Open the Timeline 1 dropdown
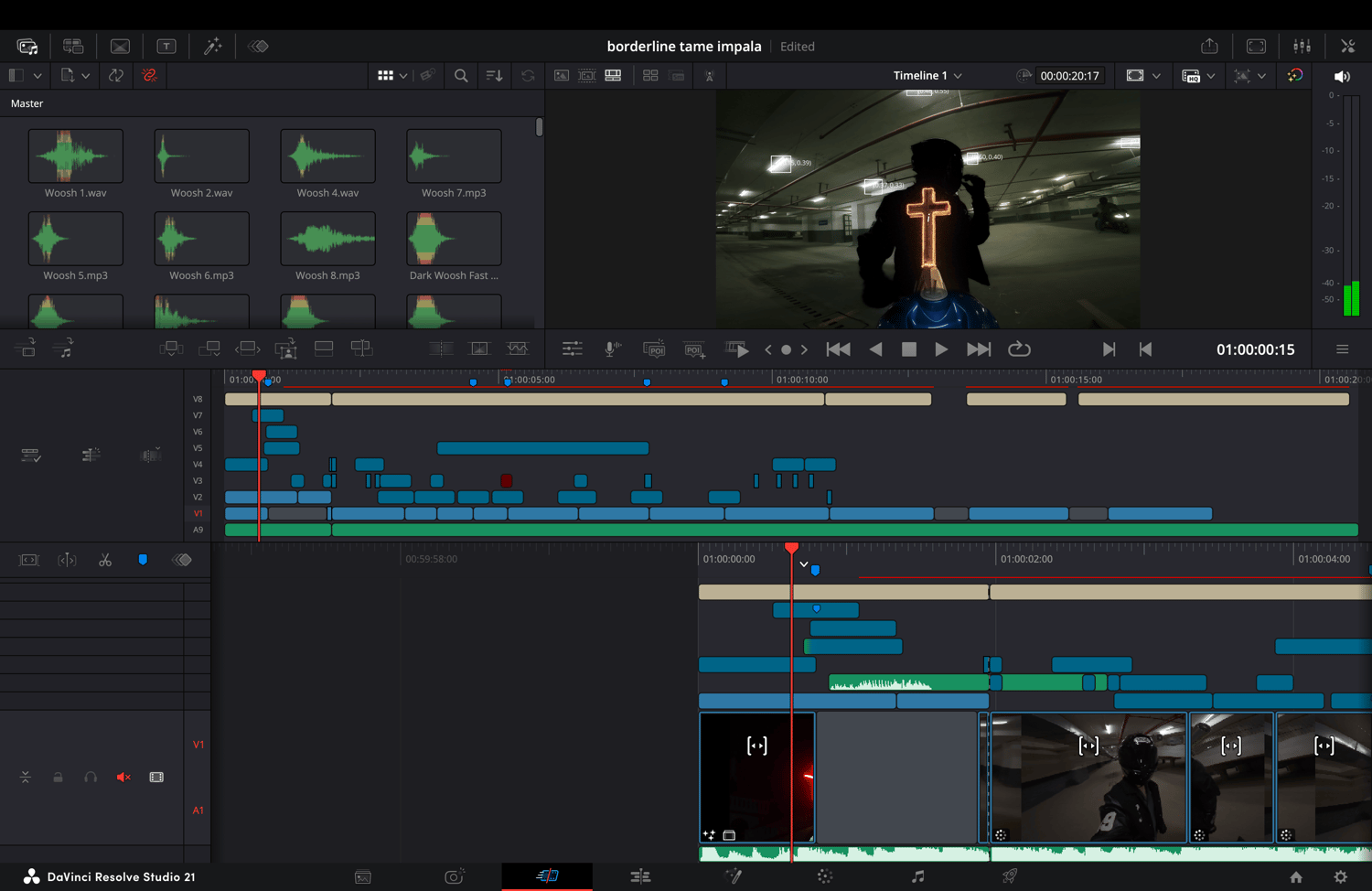 click(x=927, y=76)
